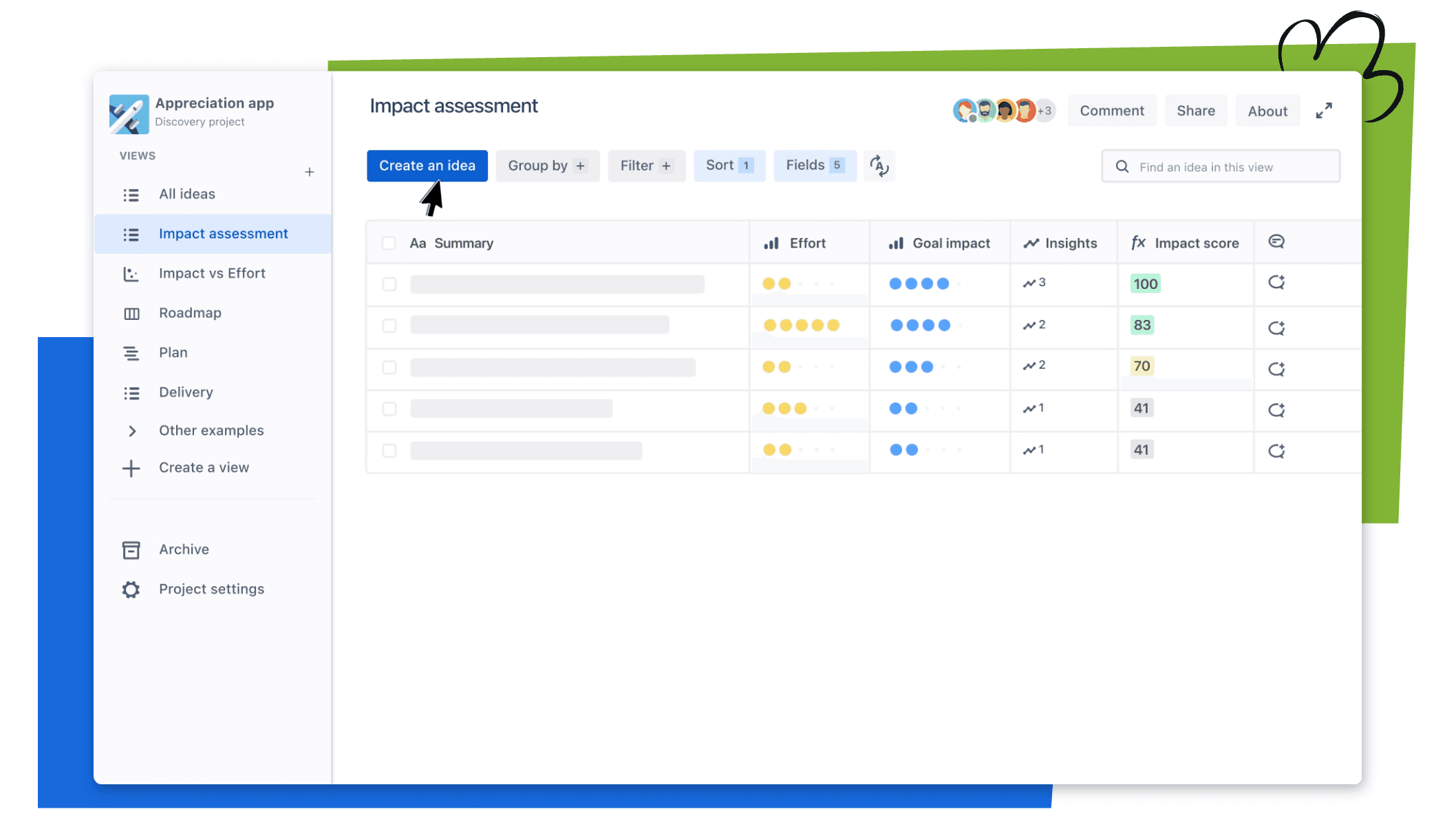Click the five yellow Effort rating dots

click(x=801, y=325)
